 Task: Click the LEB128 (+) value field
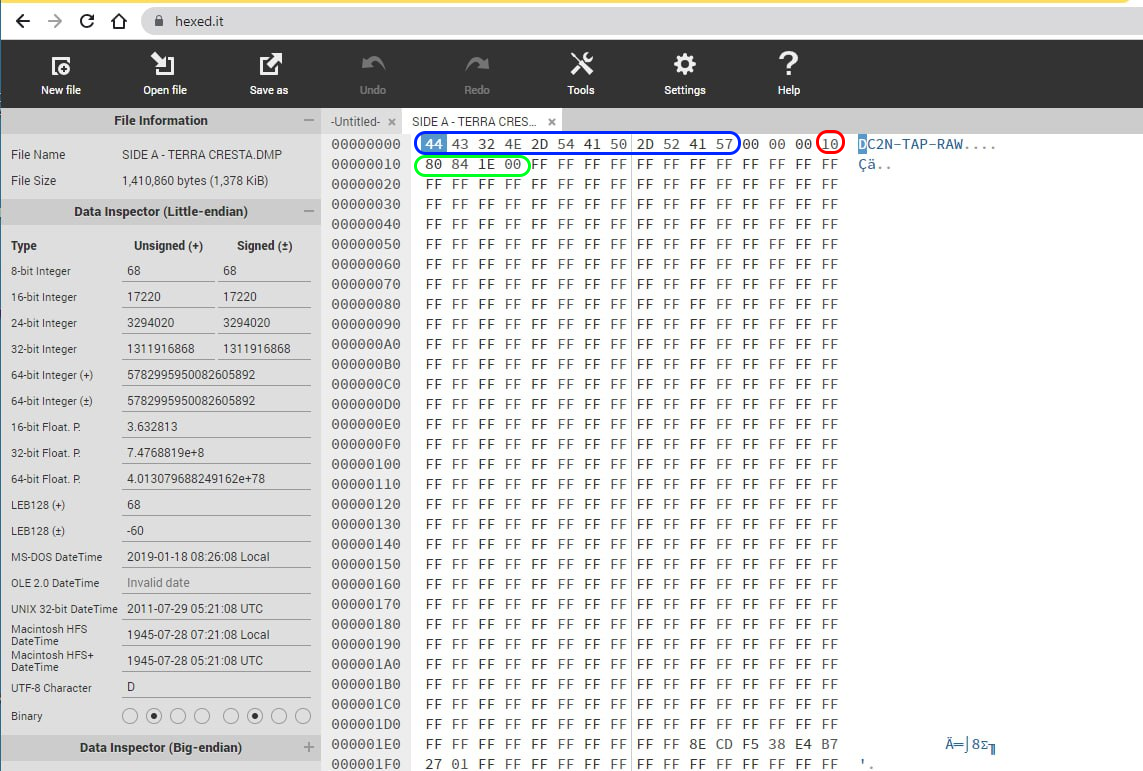coord(216,505)
